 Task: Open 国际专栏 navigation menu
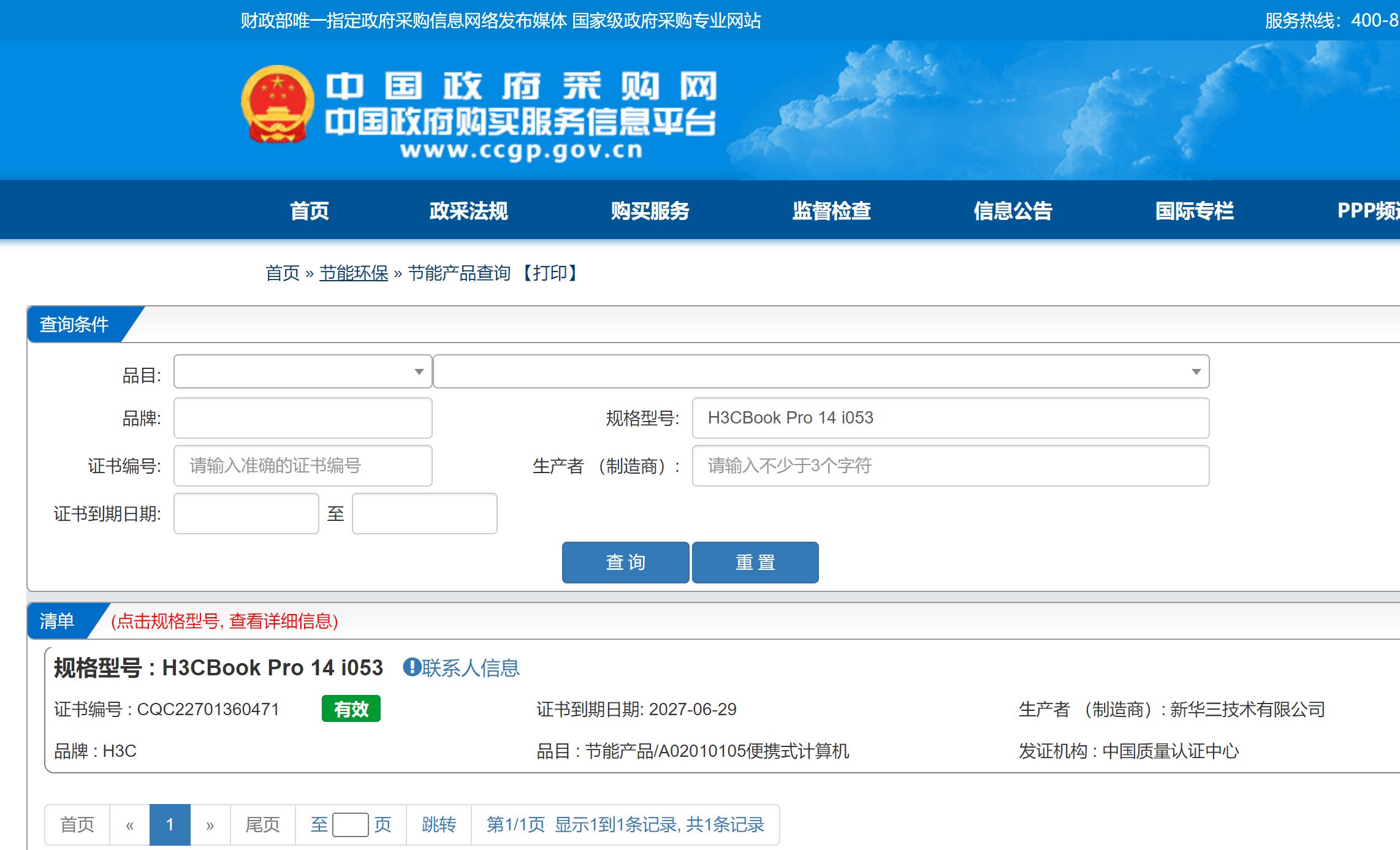coord(1195,211)
